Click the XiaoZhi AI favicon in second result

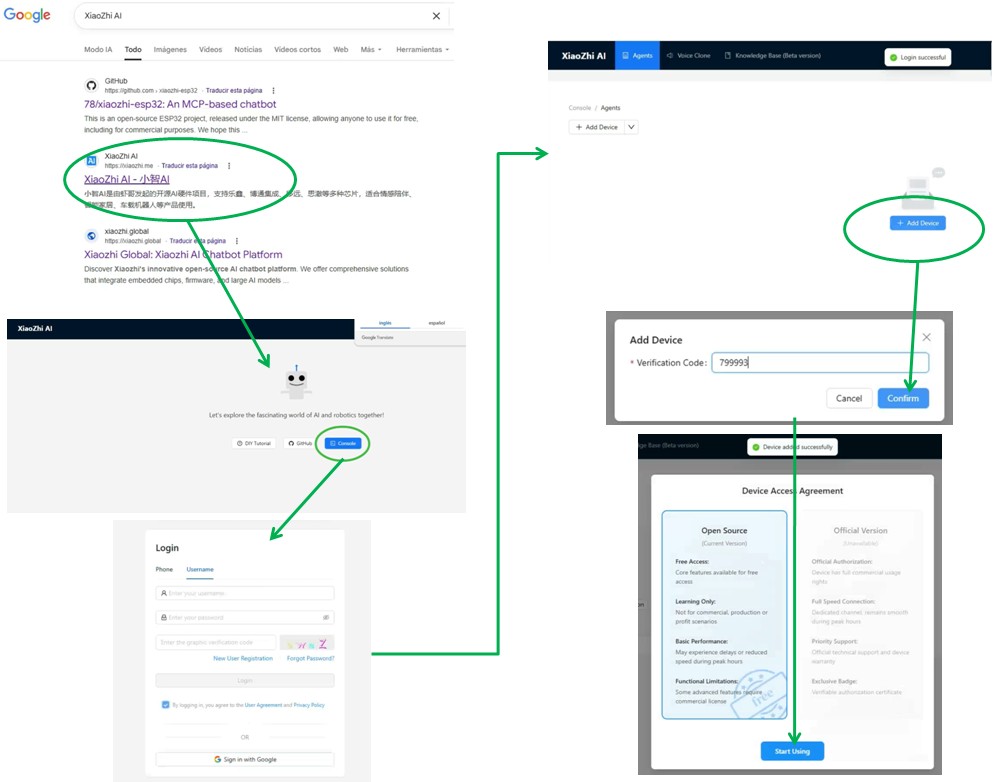click(91, 160)
